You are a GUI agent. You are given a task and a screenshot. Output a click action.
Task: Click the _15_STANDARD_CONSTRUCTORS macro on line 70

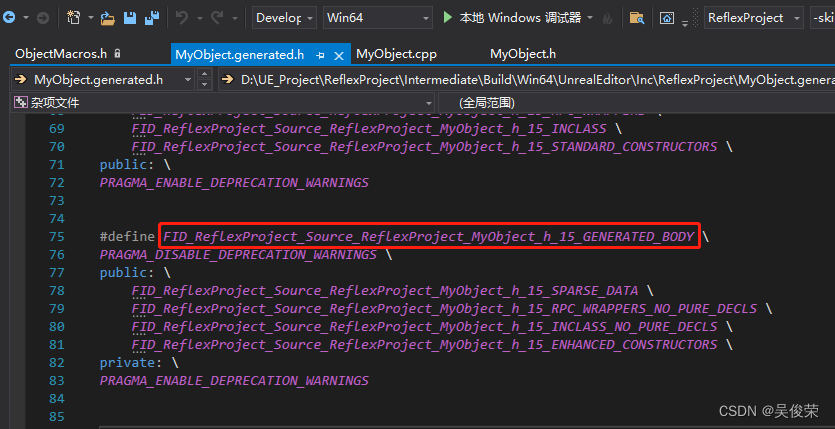pos(424,147)
